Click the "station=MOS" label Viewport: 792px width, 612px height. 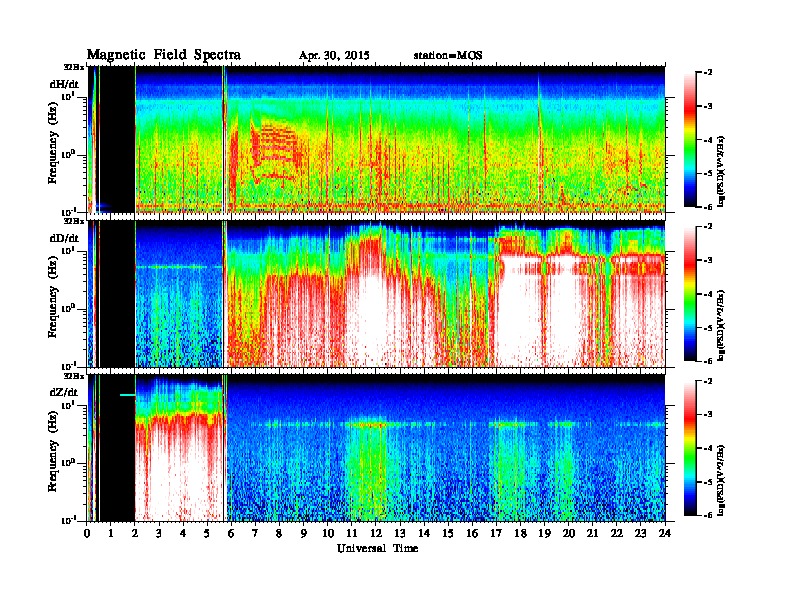pyautogui.click(x=448, y=56)
